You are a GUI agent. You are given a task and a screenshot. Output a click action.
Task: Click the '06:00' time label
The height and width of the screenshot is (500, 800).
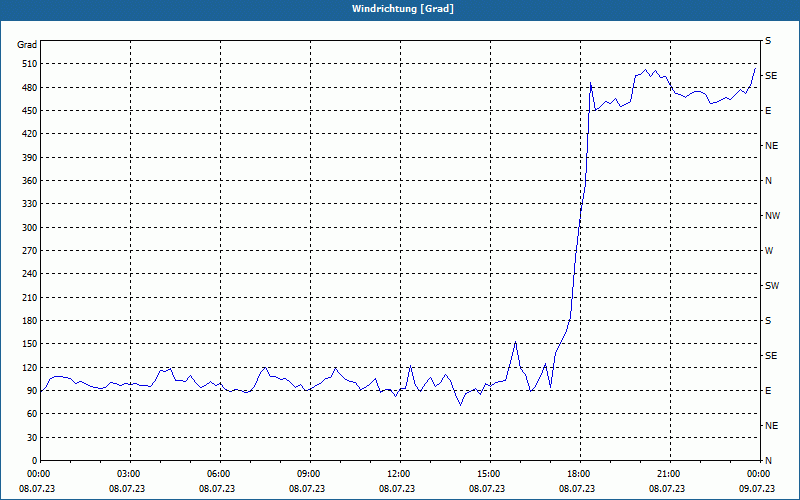pos(220,474)
